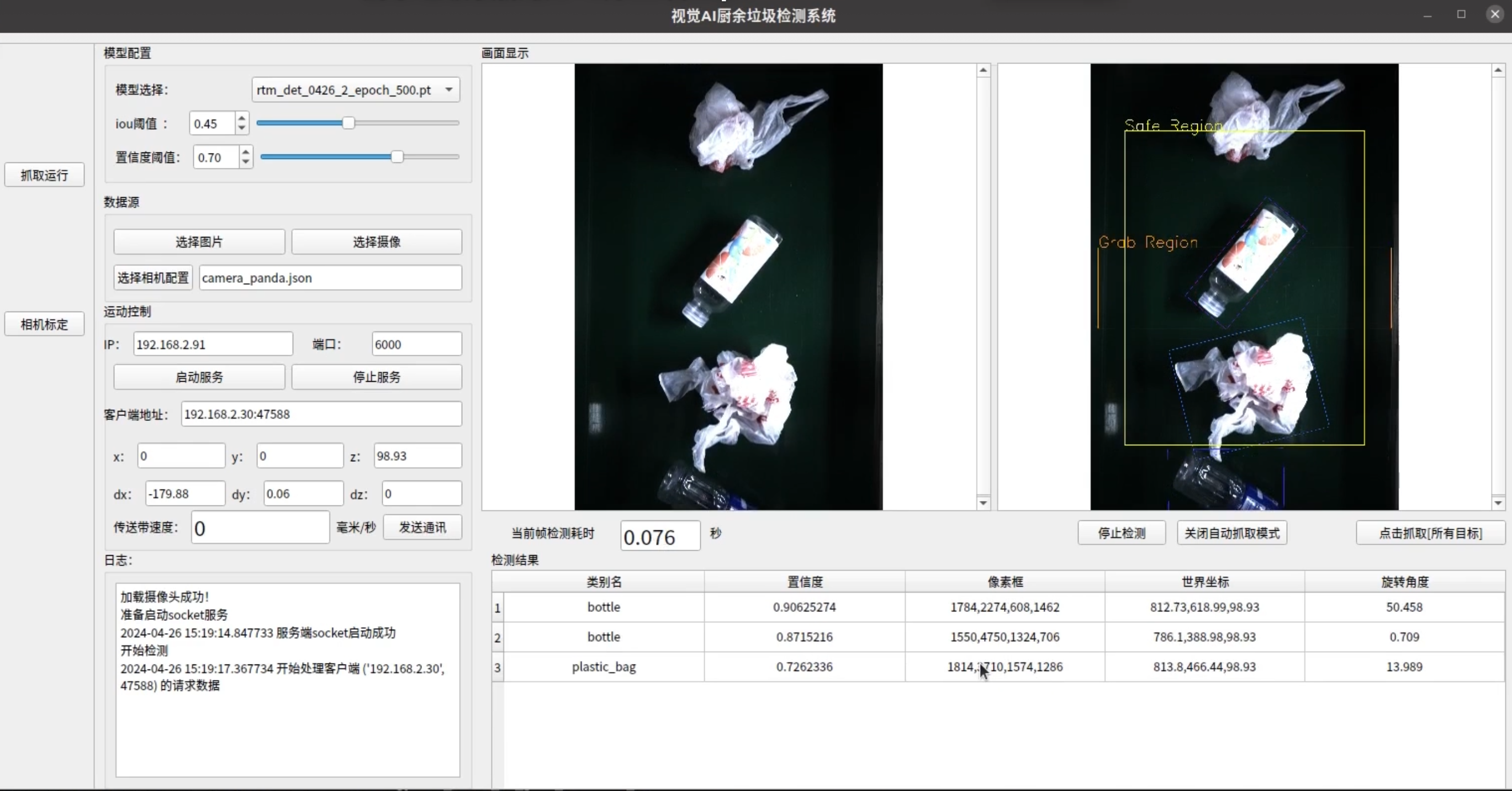
Task: Click the iou阈值 value field
Action: (213, 123)
